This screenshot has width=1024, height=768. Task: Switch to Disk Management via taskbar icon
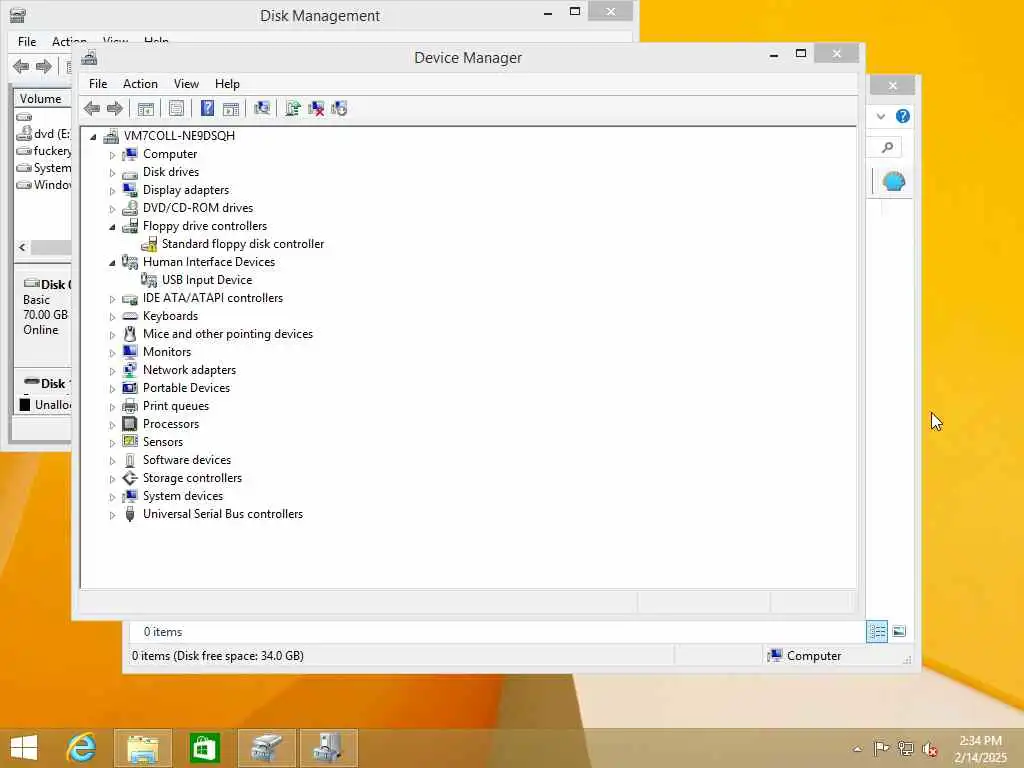point(266,748)
